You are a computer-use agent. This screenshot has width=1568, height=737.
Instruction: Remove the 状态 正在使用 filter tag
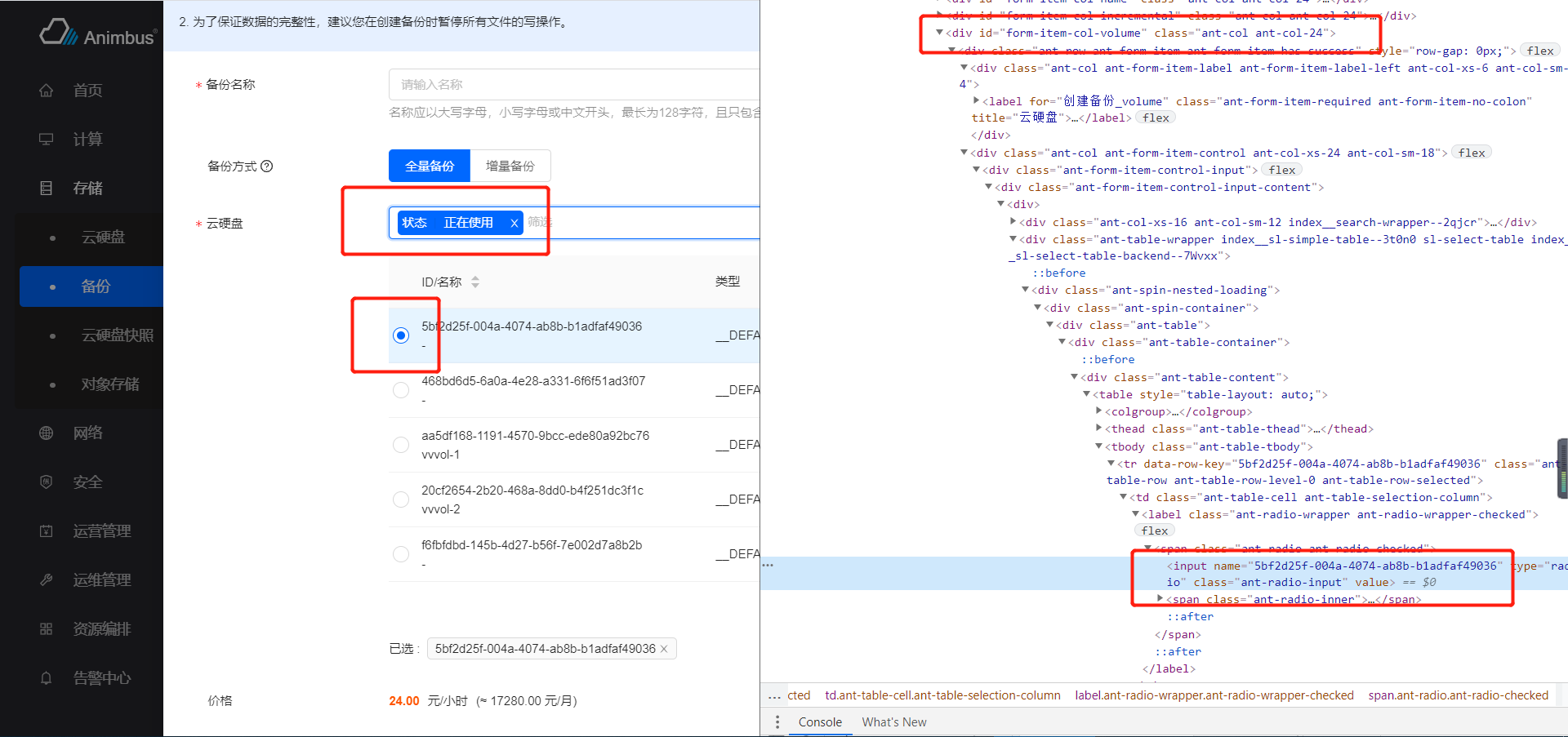coord(514,223)
